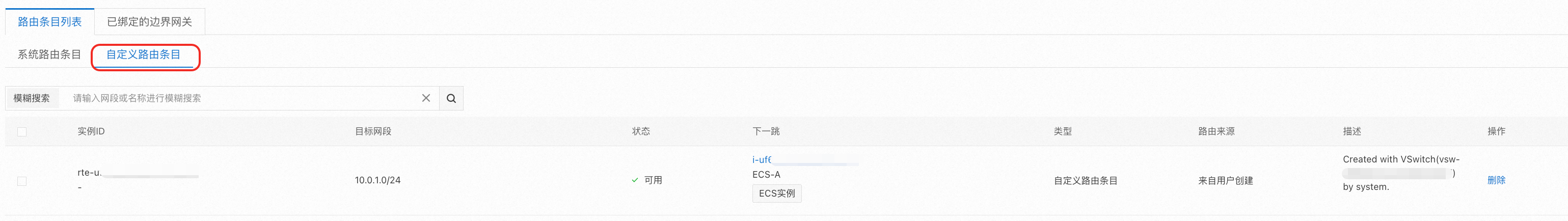Image resolution: width=1568 pixels, height=221 pixels.
Task: Click the ECS实例 tag badge
Action: [x=776, y=194]
